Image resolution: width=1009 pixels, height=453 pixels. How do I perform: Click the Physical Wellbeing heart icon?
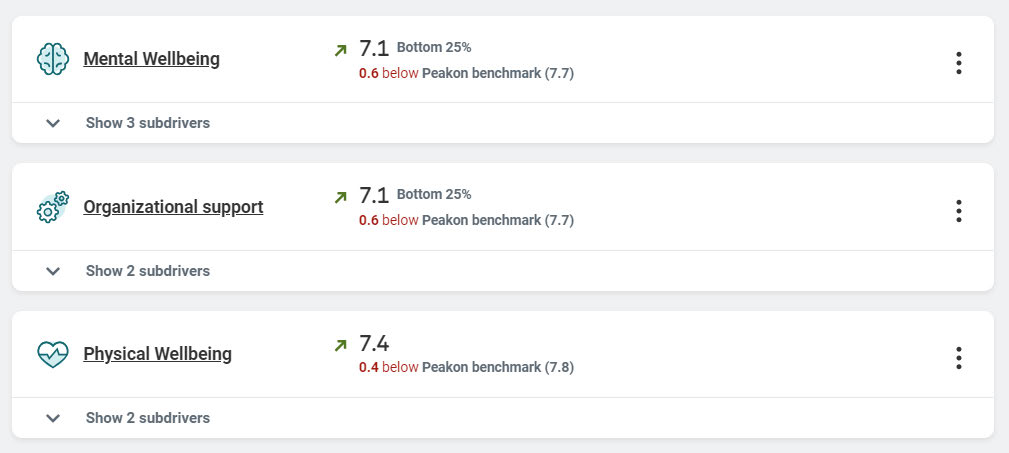click(x=53, y=354)
